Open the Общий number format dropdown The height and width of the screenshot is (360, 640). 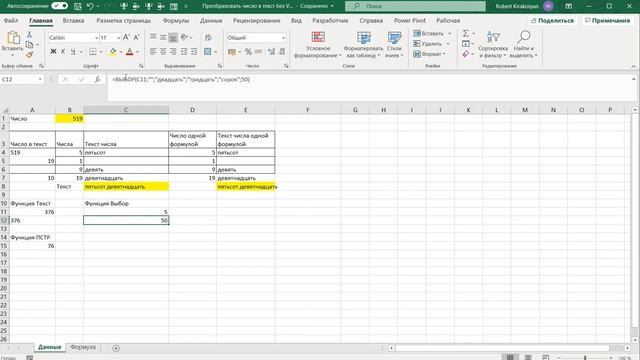coord(283,38)
